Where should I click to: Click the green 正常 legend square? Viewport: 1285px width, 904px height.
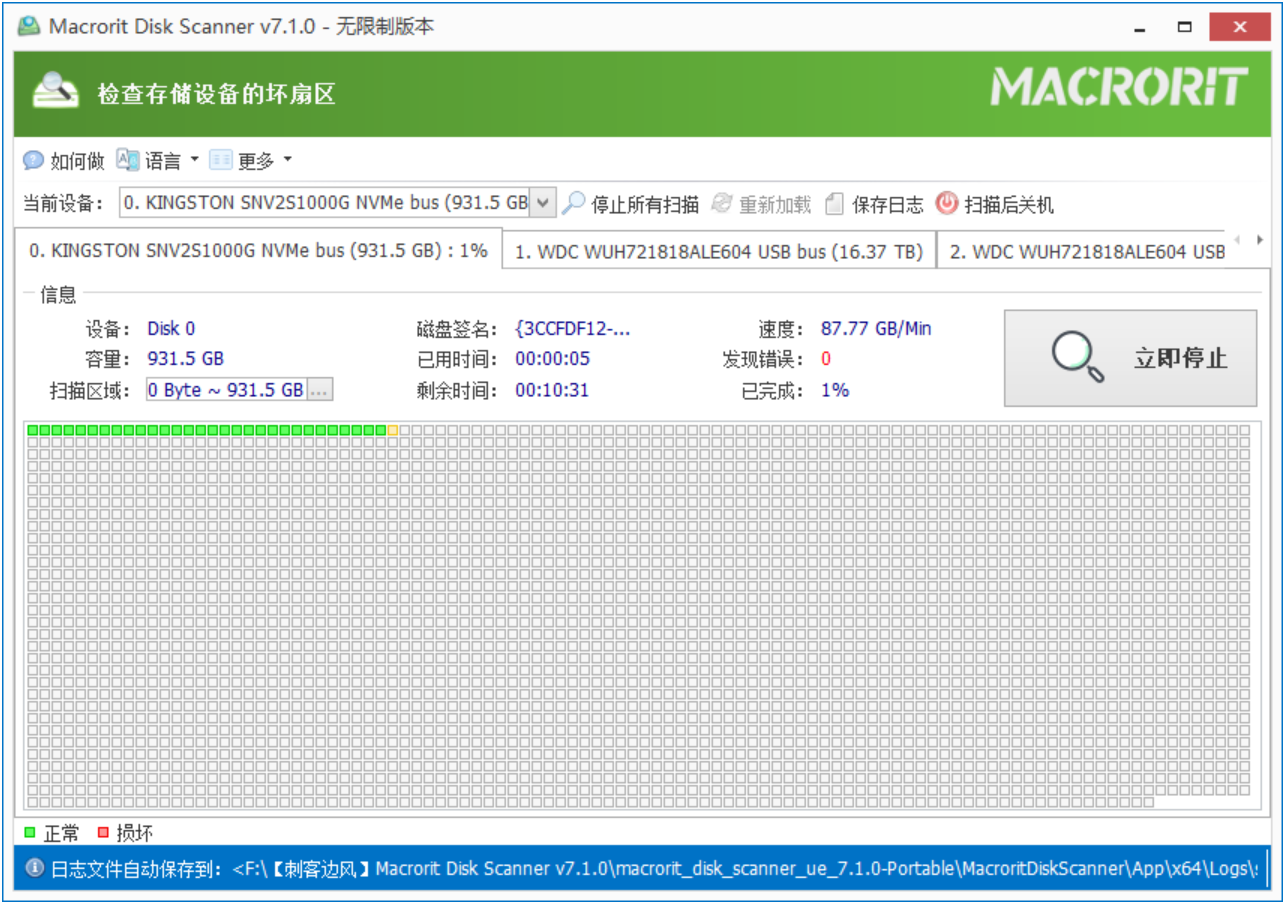coord(29,832)
